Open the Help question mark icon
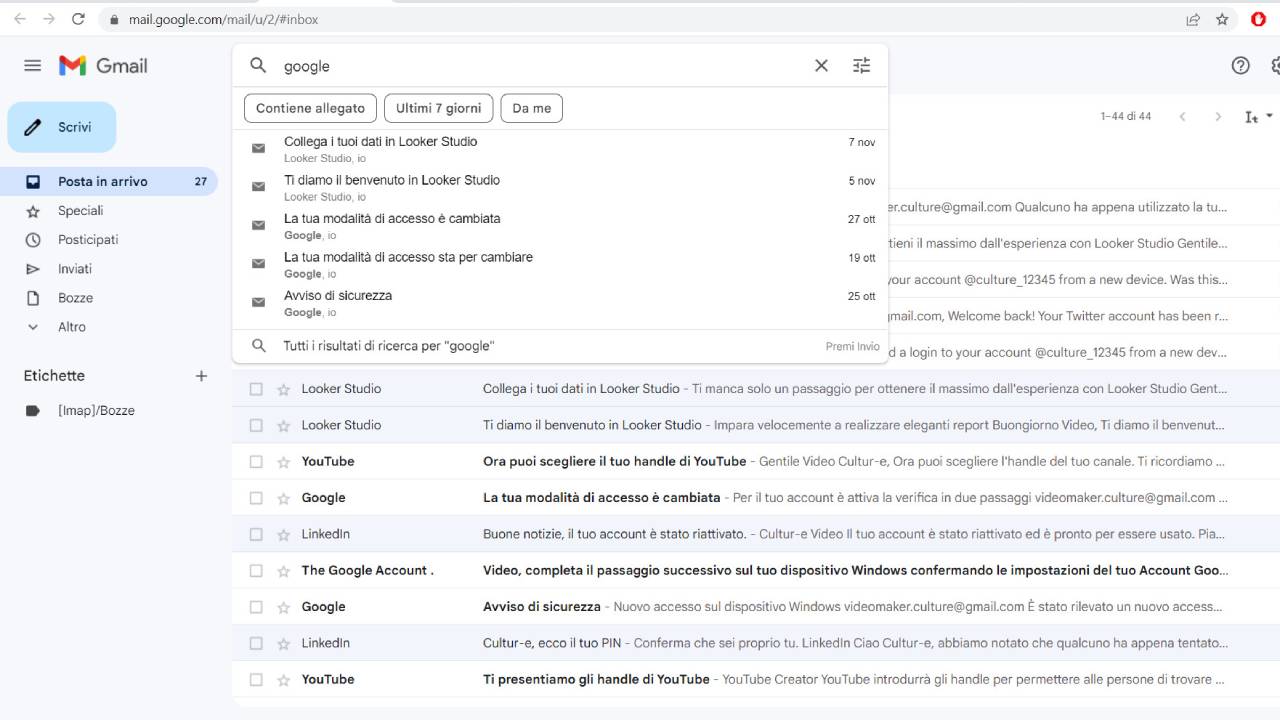The width and height of the screenshot is (1280, 720). [x=1241, y=66]
